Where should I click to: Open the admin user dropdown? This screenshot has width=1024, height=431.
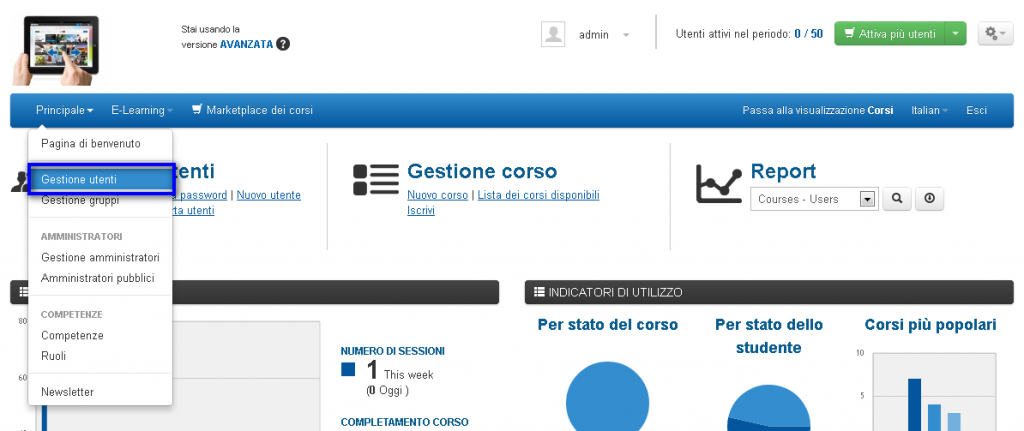[604, 35]
